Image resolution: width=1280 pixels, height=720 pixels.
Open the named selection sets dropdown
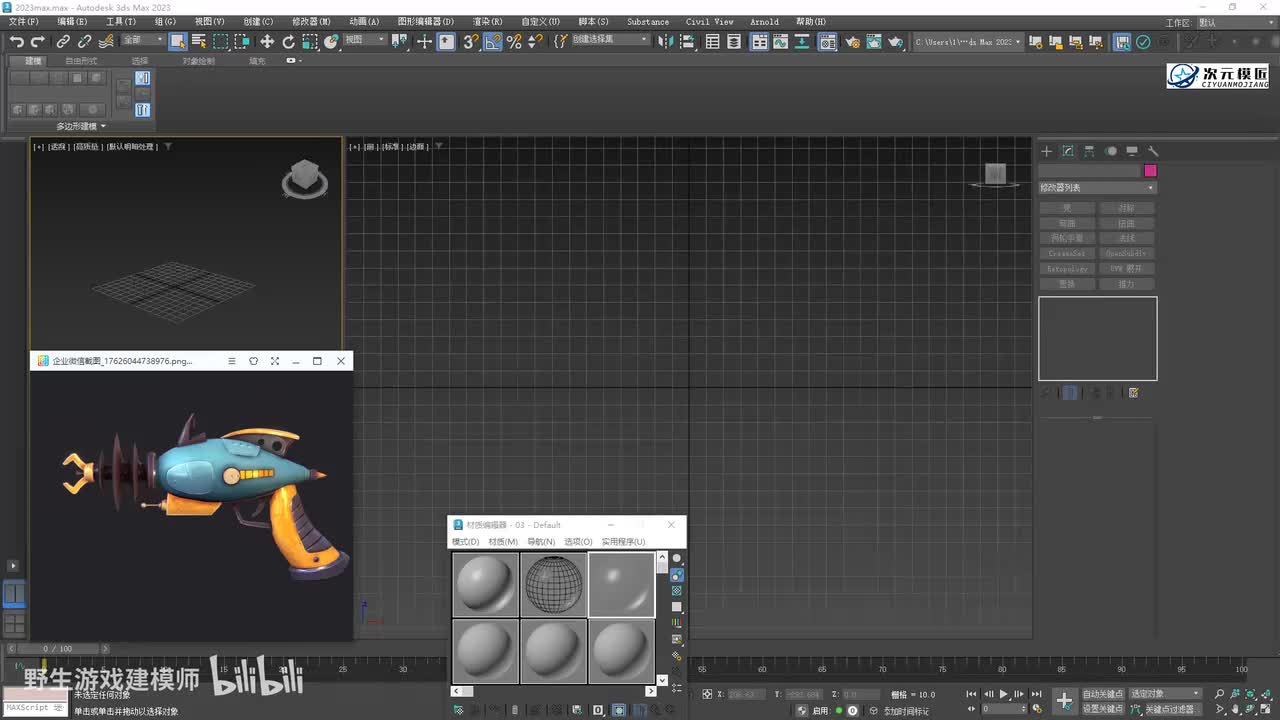coord(610,40)
